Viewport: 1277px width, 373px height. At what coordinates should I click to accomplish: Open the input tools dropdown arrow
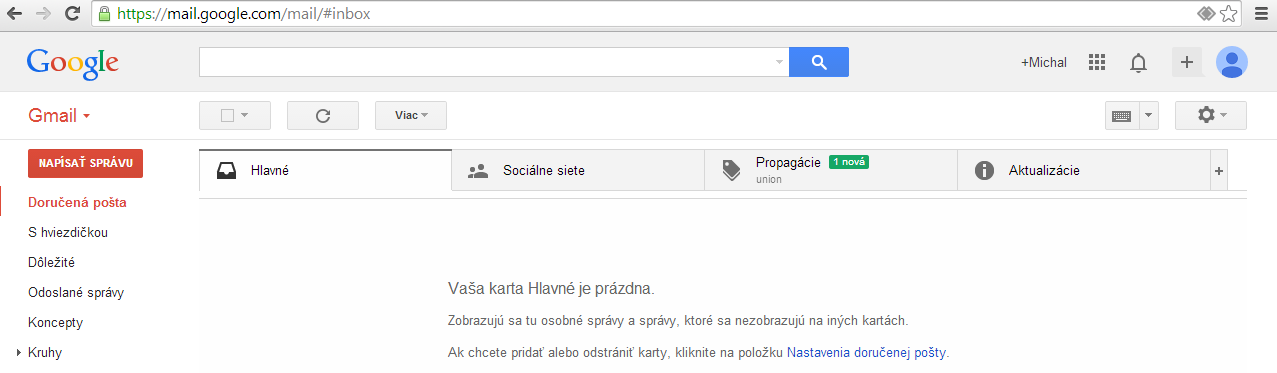(1148, 115)
